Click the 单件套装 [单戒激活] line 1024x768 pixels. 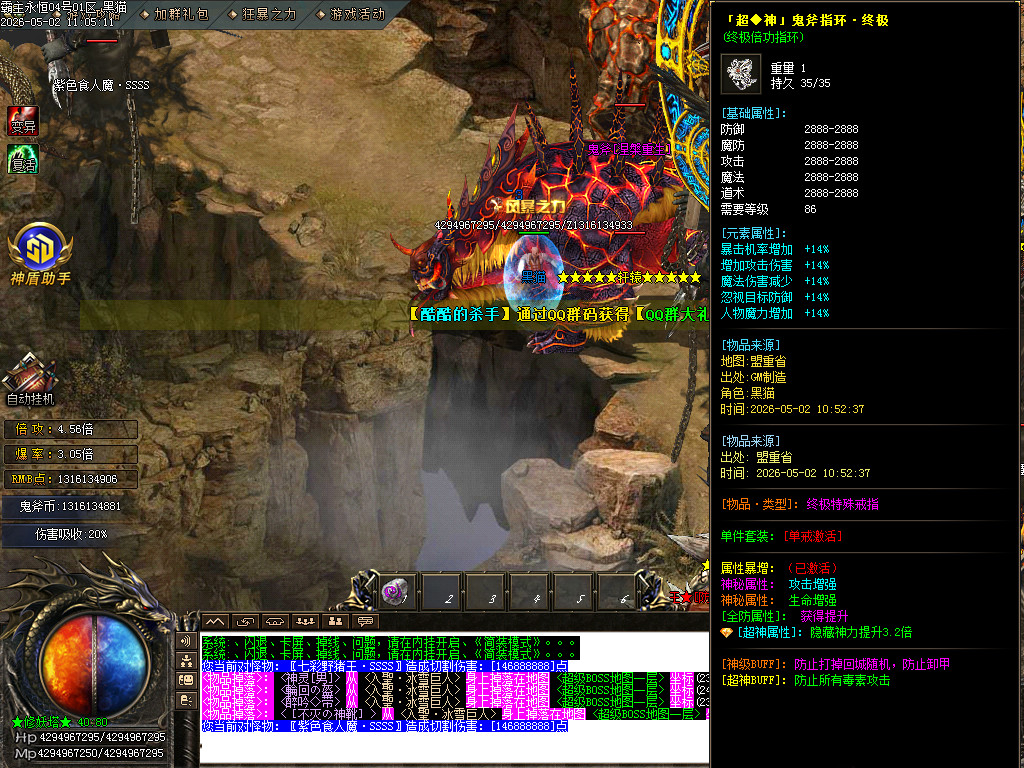pos(782,536)
